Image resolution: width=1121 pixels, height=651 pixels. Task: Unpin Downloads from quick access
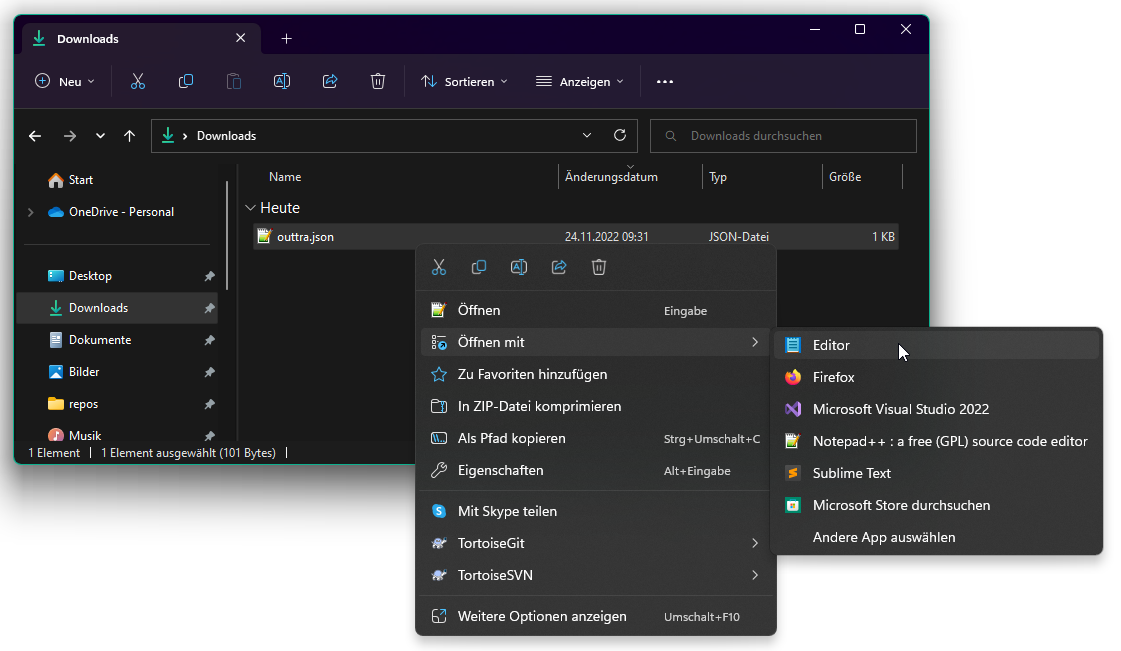209,308
